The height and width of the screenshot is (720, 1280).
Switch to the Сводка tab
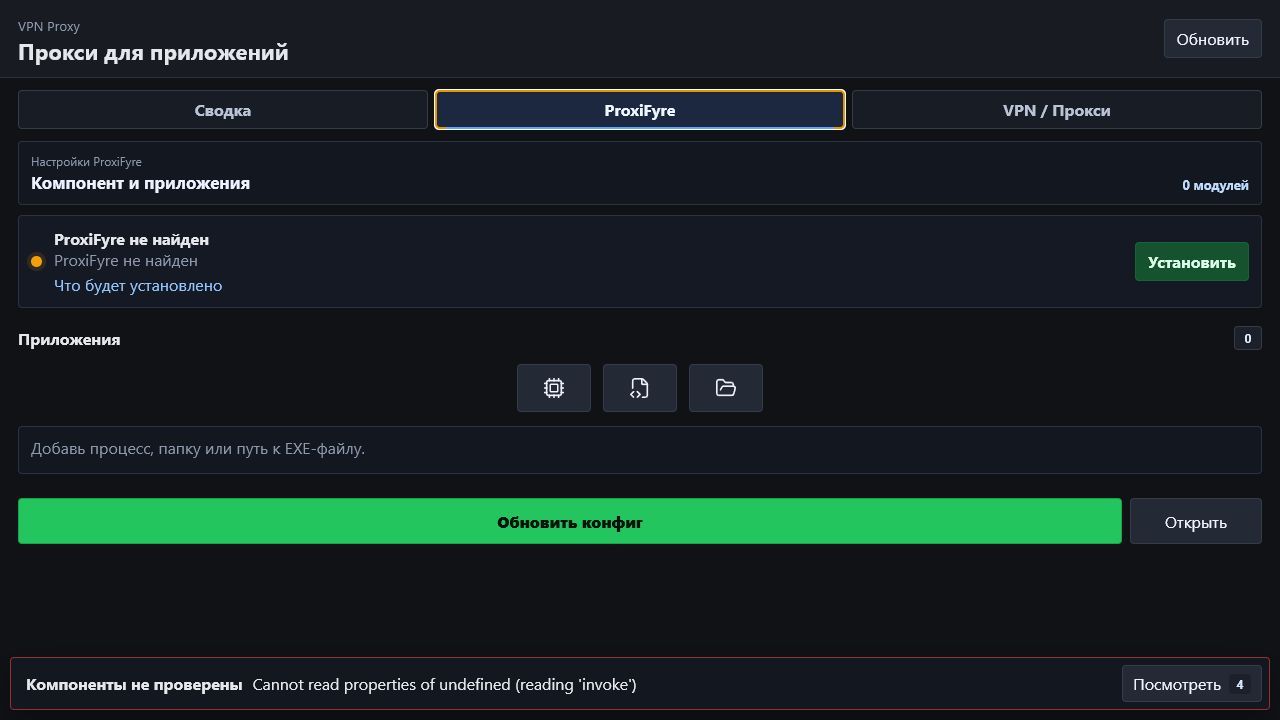[223, 110]
